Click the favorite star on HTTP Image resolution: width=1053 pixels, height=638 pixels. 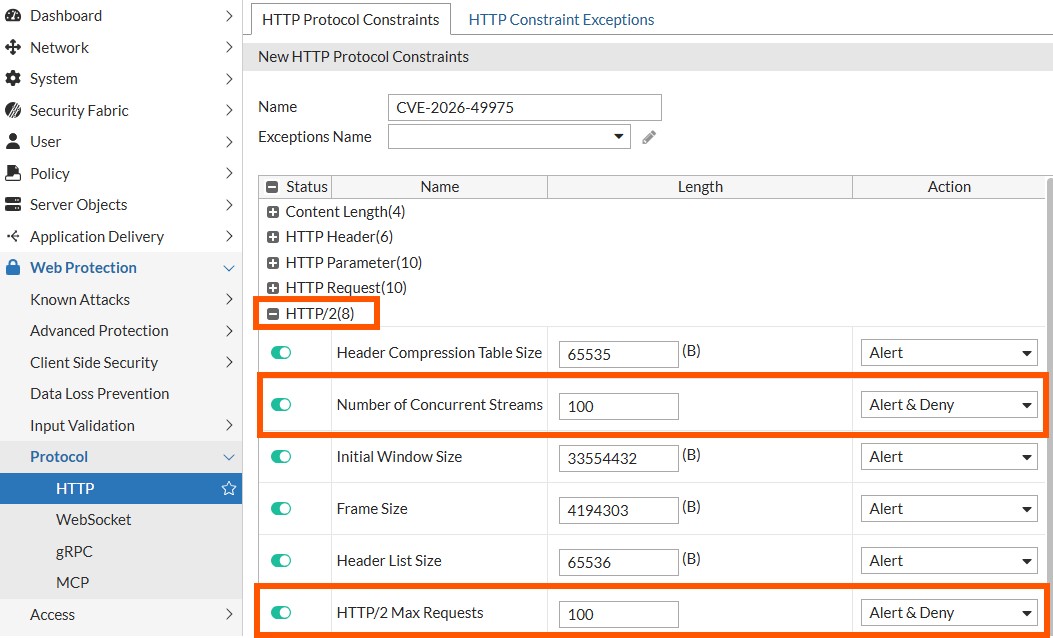pos(228,488)
